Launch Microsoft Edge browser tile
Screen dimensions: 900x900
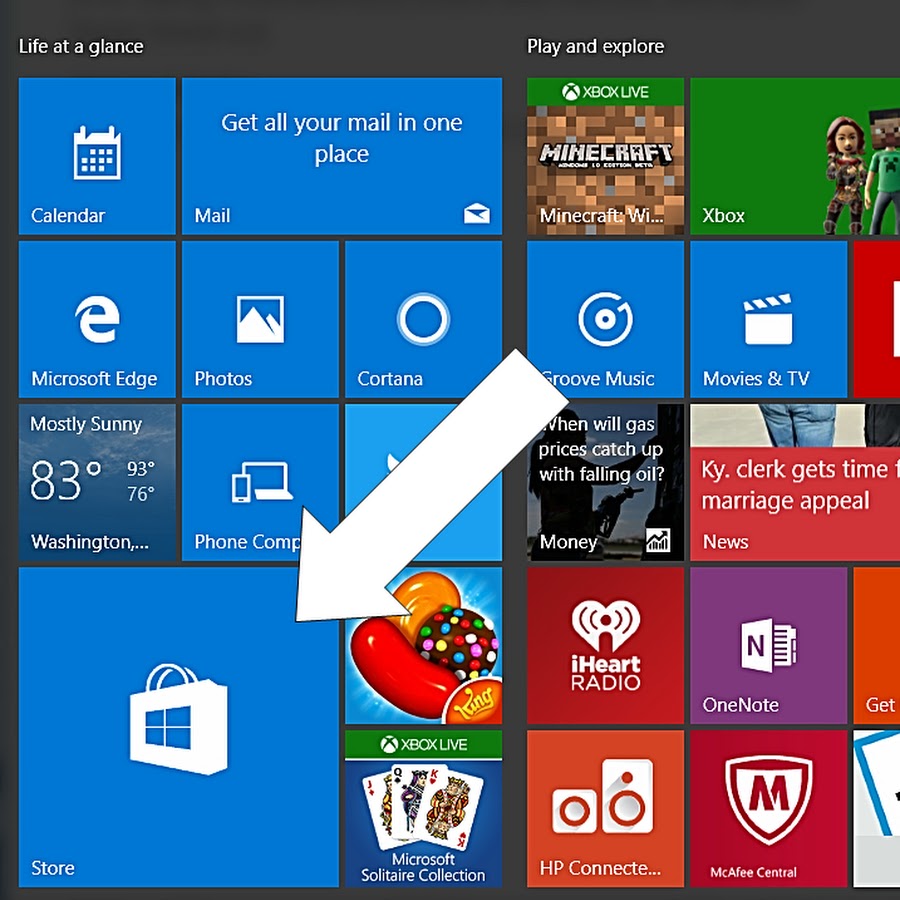pyautogui.click(x=97, y=319)
